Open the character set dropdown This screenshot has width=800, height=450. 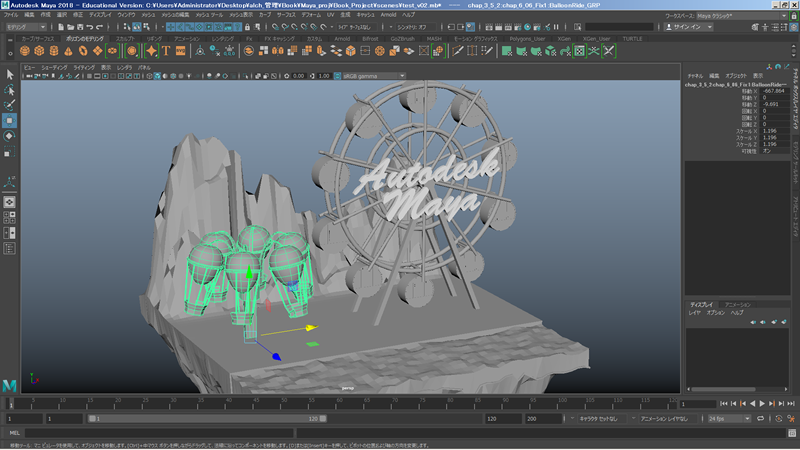pyautogui.click(x=602, y=419)
